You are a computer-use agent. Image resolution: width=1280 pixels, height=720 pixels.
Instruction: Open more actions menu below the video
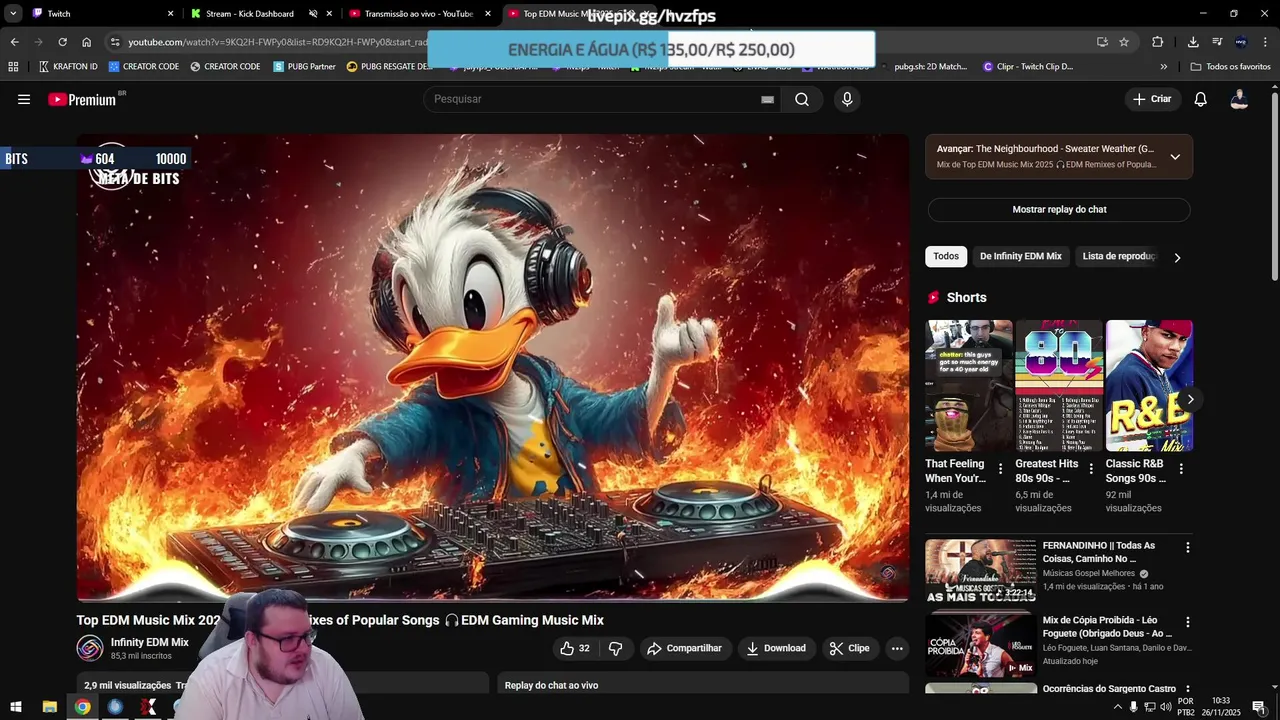[x=897, y=648]
